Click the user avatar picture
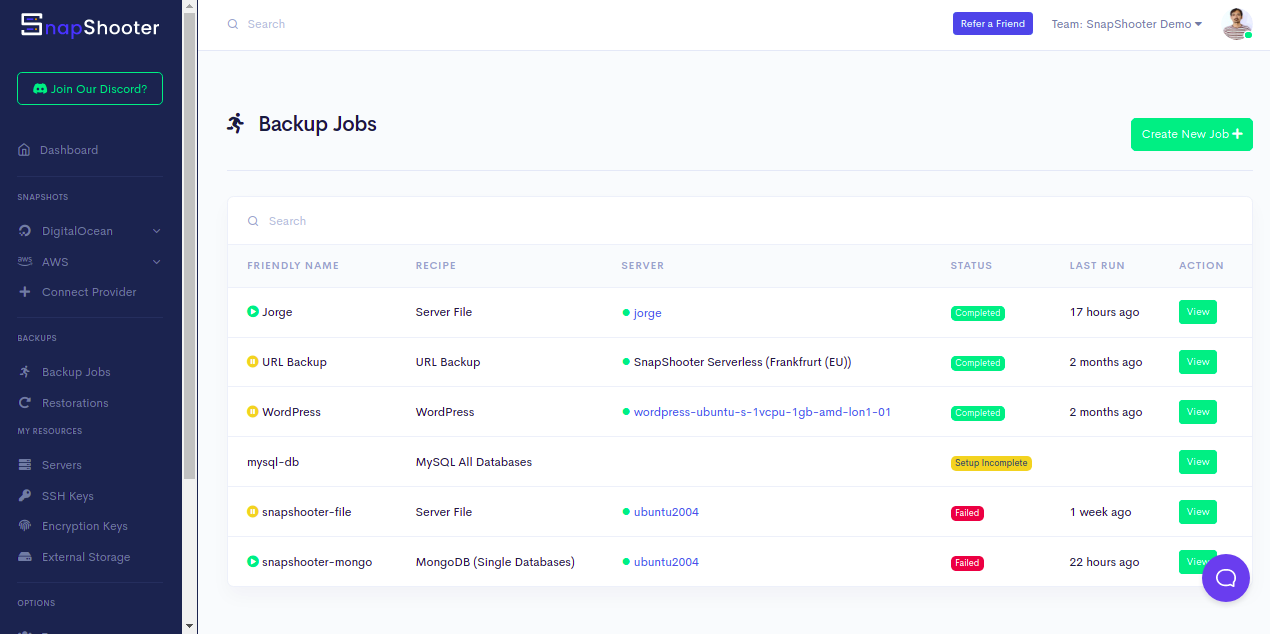The width and height of the screenshot is (1270, 634). 1237,24
